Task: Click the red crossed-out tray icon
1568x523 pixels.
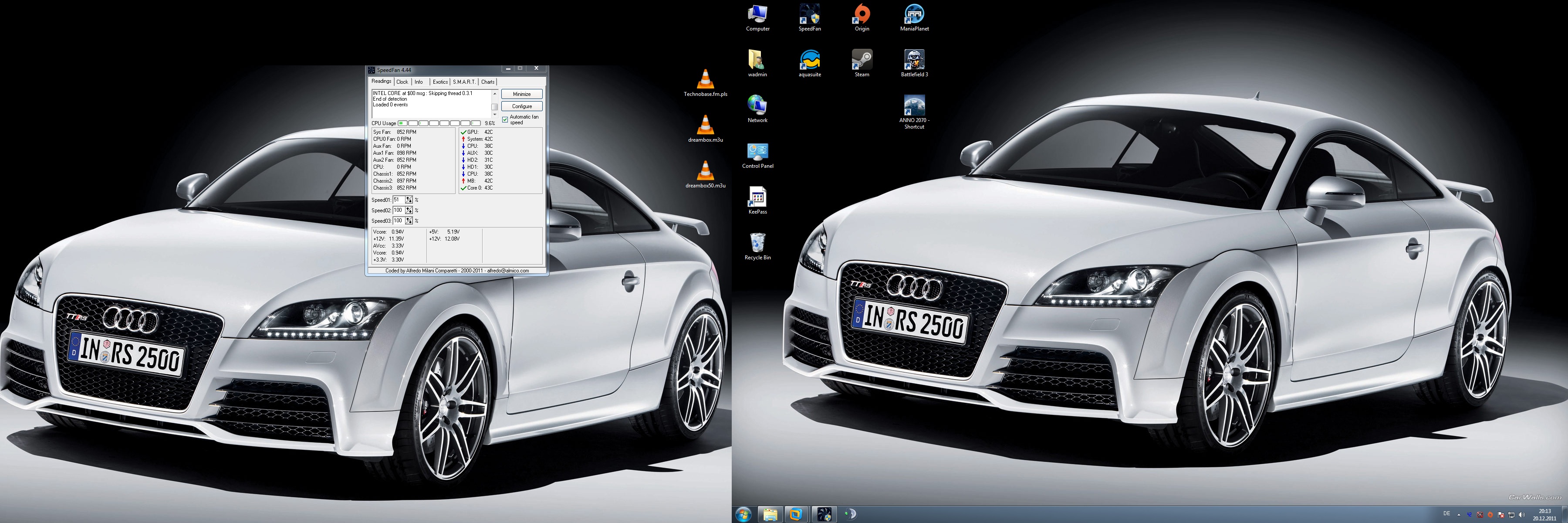Action: point(1480,515)
